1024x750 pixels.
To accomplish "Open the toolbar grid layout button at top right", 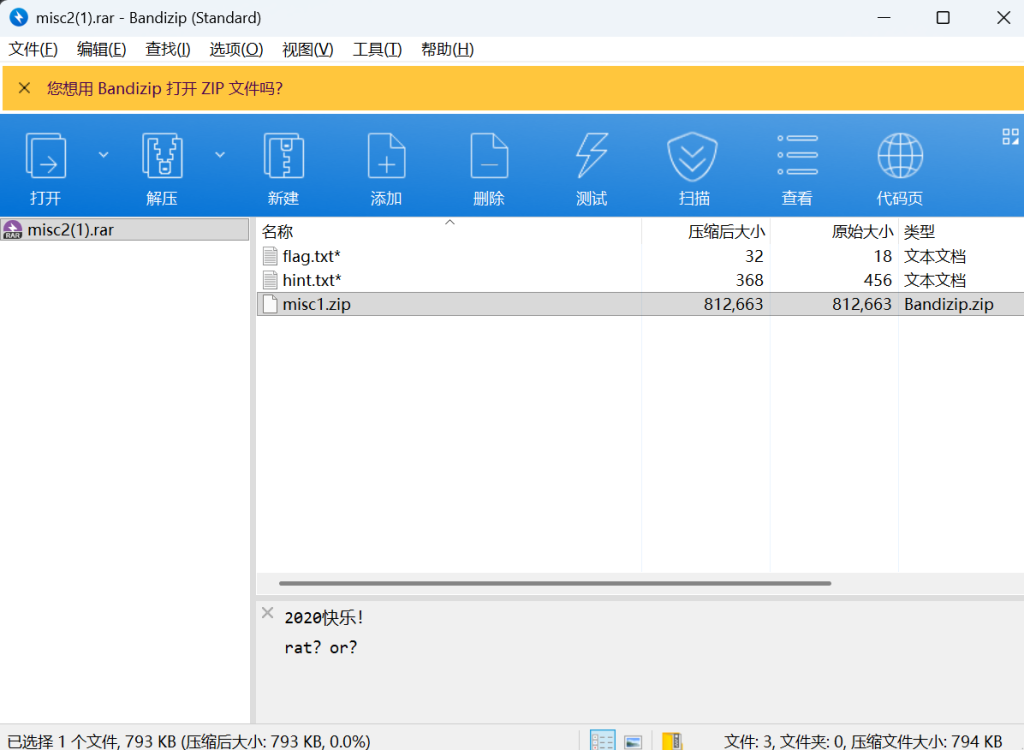I will click(1009, 136).
